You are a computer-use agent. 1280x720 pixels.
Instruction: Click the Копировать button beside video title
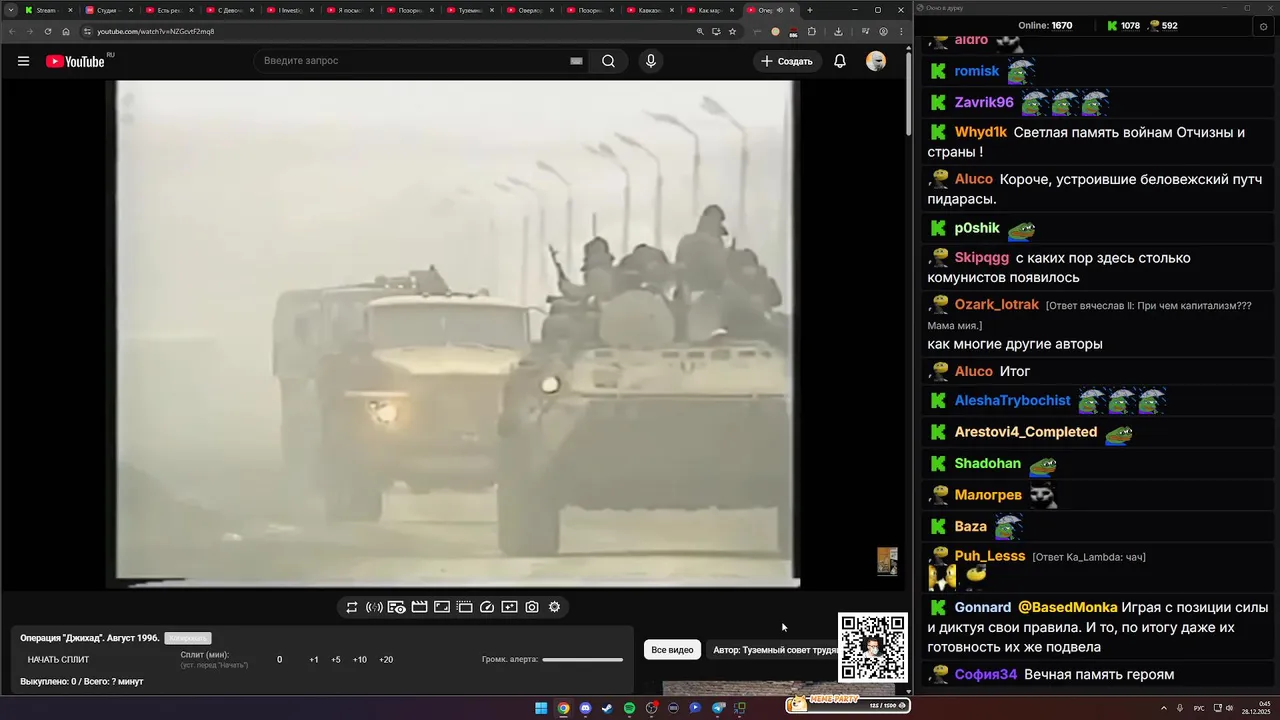pos(188,638)
